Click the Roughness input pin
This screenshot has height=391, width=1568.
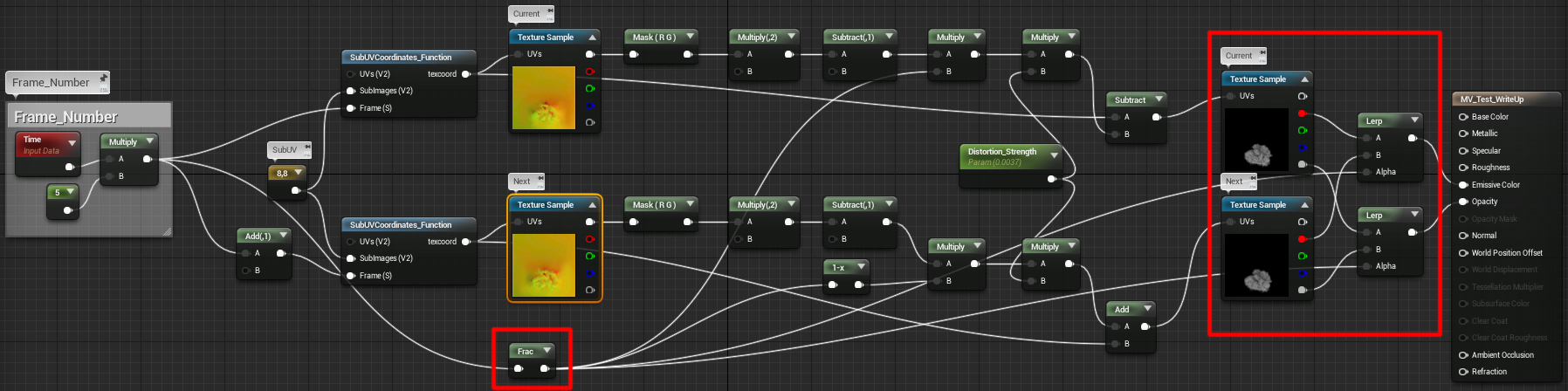click(x=1463, y=168)
